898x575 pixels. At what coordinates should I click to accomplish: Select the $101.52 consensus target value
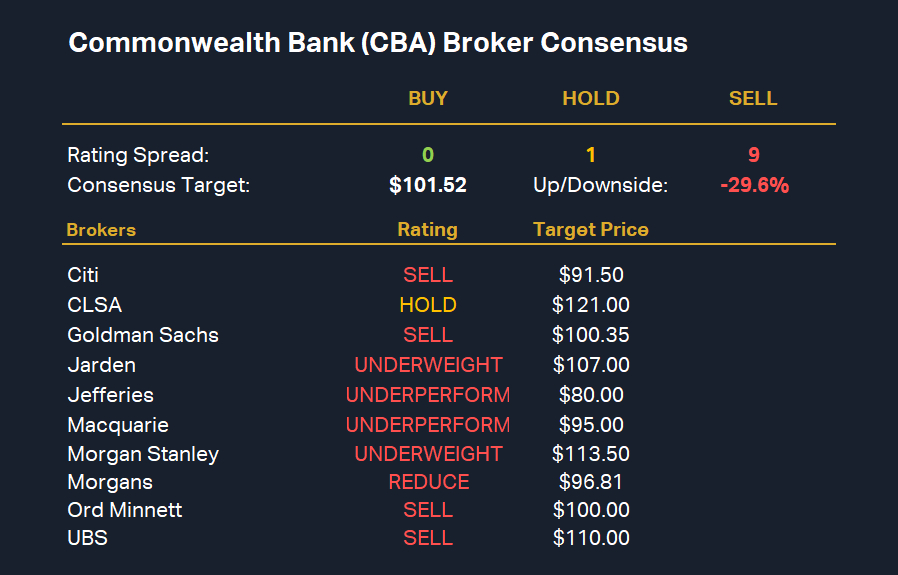(428, 185)
